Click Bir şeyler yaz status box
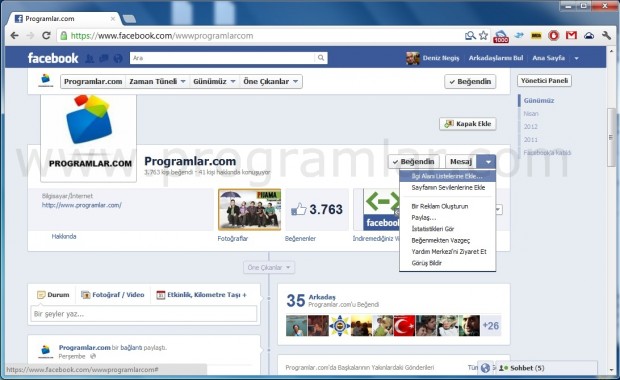 point(144,314)
